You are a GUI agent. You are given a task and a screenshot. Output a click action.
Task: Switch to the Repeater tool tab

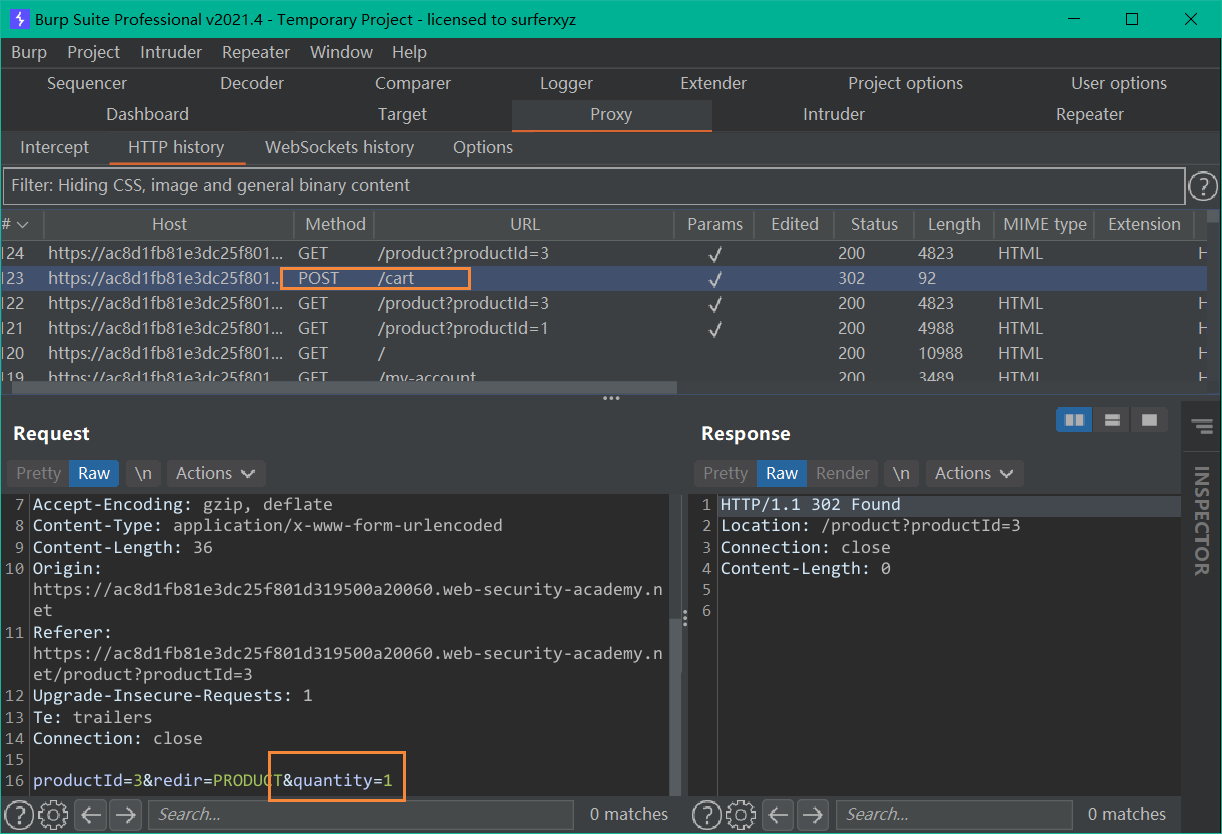1090,115
